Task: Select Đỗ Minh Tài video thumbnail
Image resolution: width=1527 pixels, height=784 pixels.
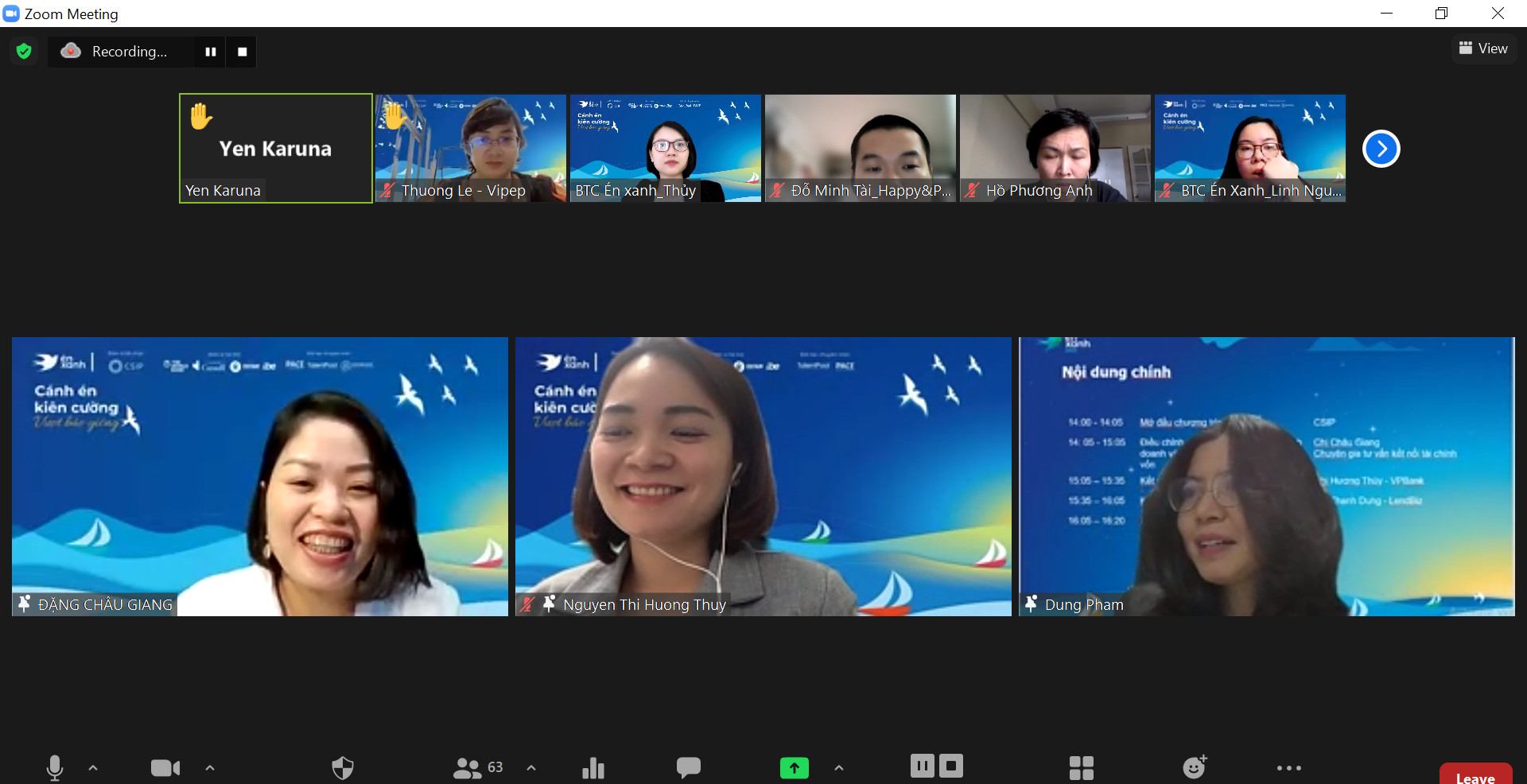Action: 861,149
